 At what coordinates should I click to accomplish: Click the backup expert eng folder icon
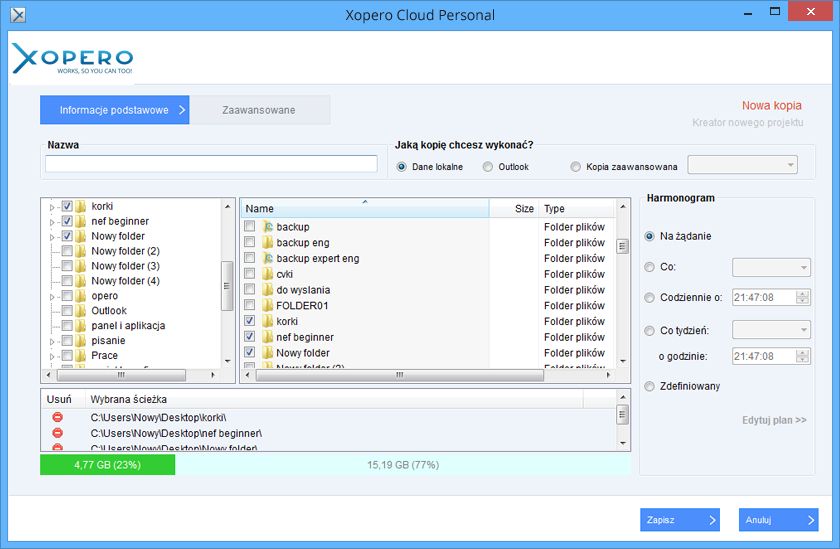point(268,258)
